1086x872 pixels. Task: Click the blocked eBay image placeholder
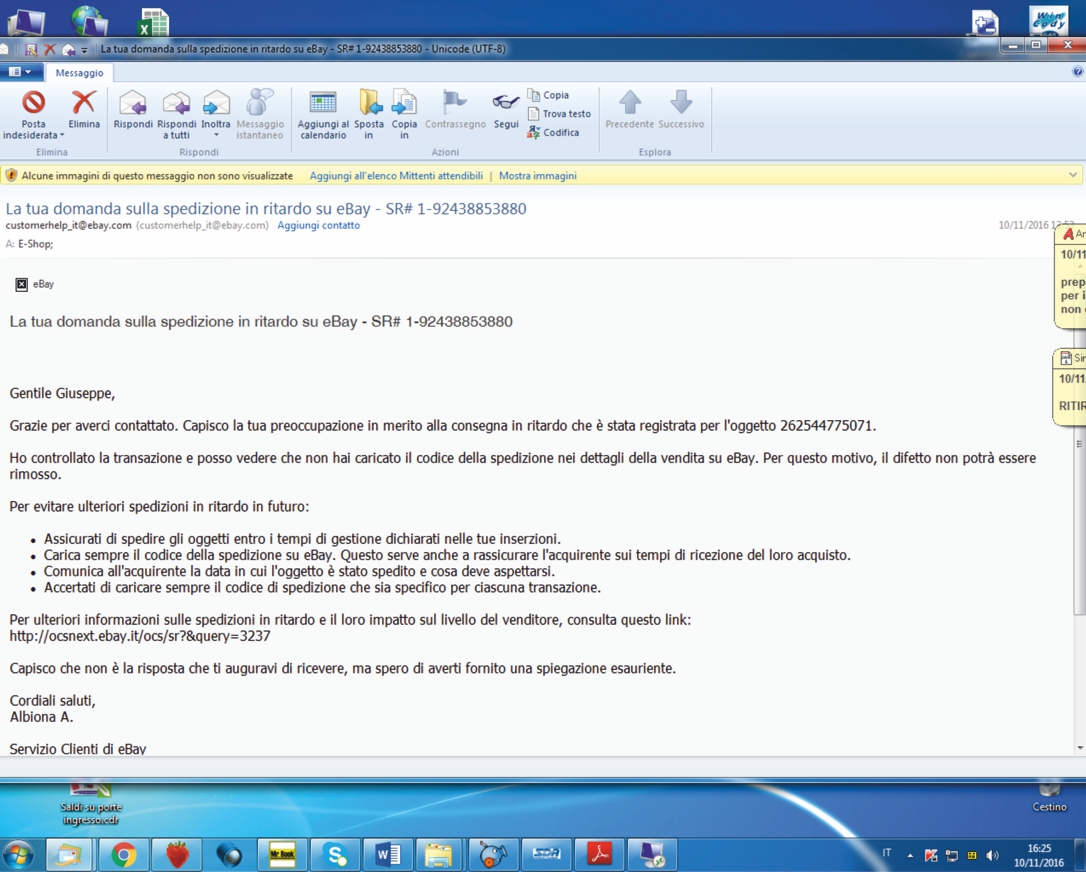click(21, 285)
